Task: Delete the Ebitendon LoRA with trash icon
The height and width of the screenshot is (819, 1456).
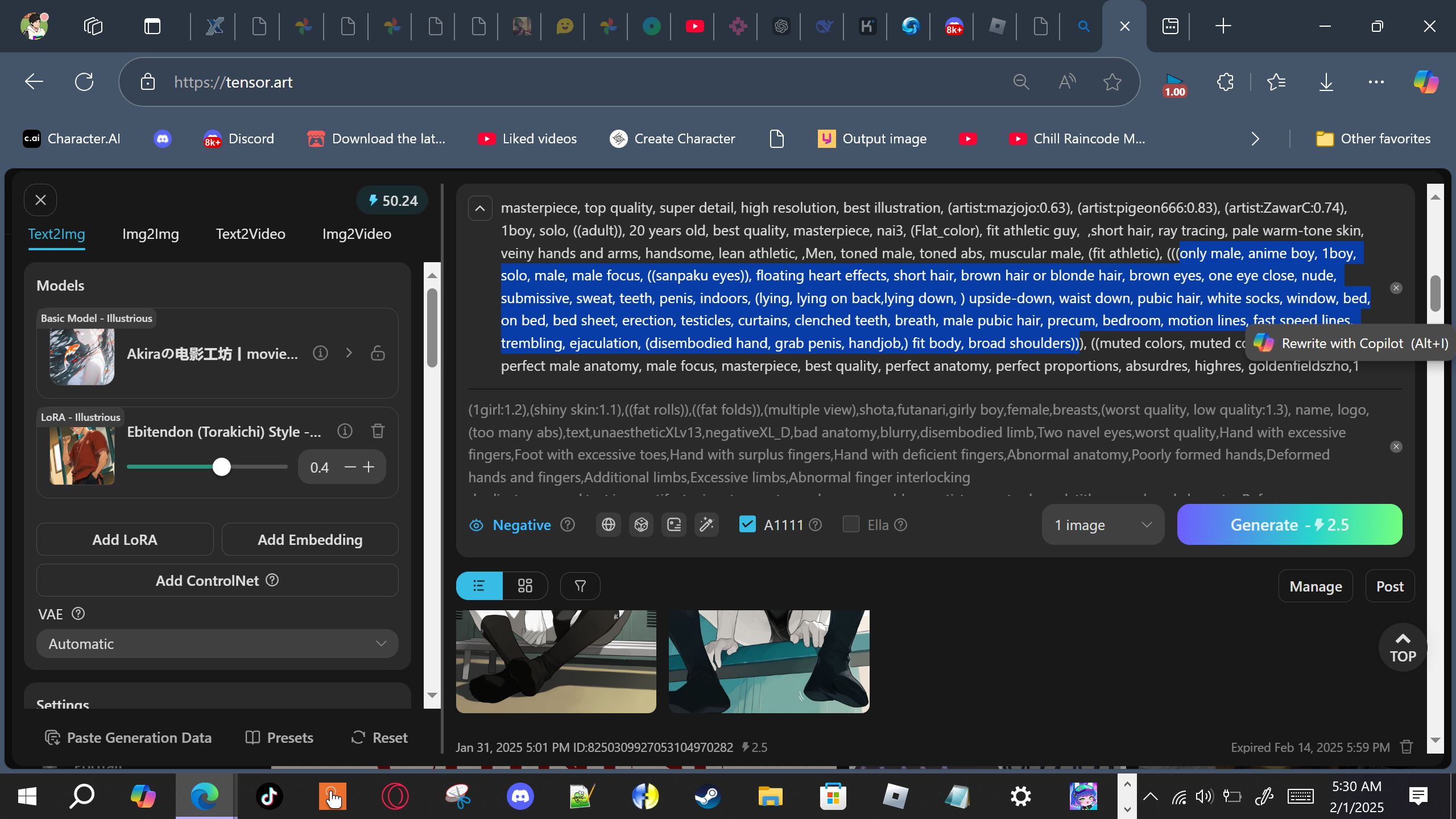Action: 378,431
